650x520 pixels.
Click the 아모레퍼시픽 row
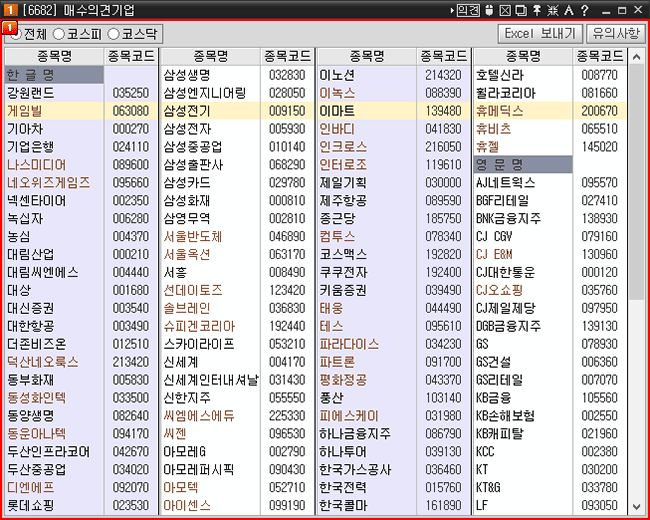238,469
